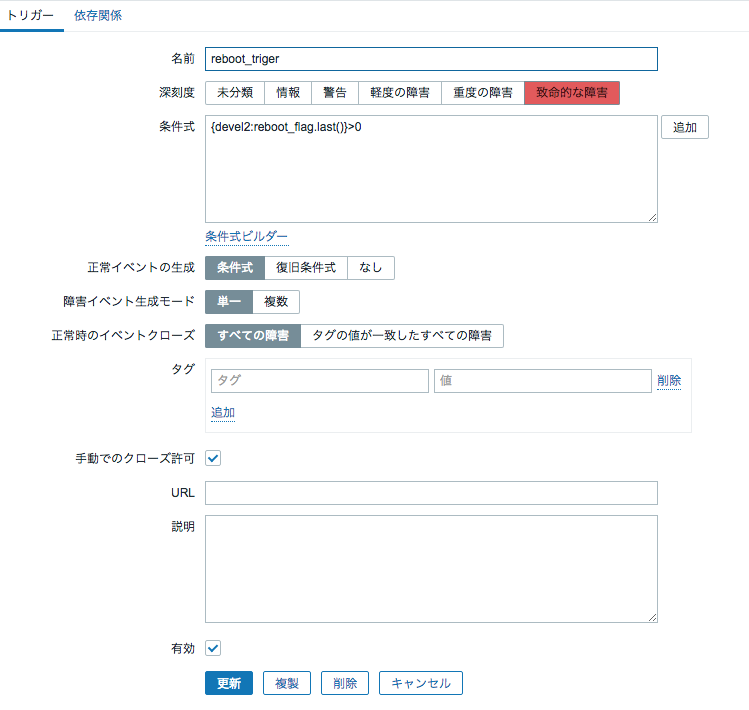This screenshot has width=749, height=710.
Task: Toggle the 有効 checkbox
Action: pyautogui.click(x=213, y=648)
